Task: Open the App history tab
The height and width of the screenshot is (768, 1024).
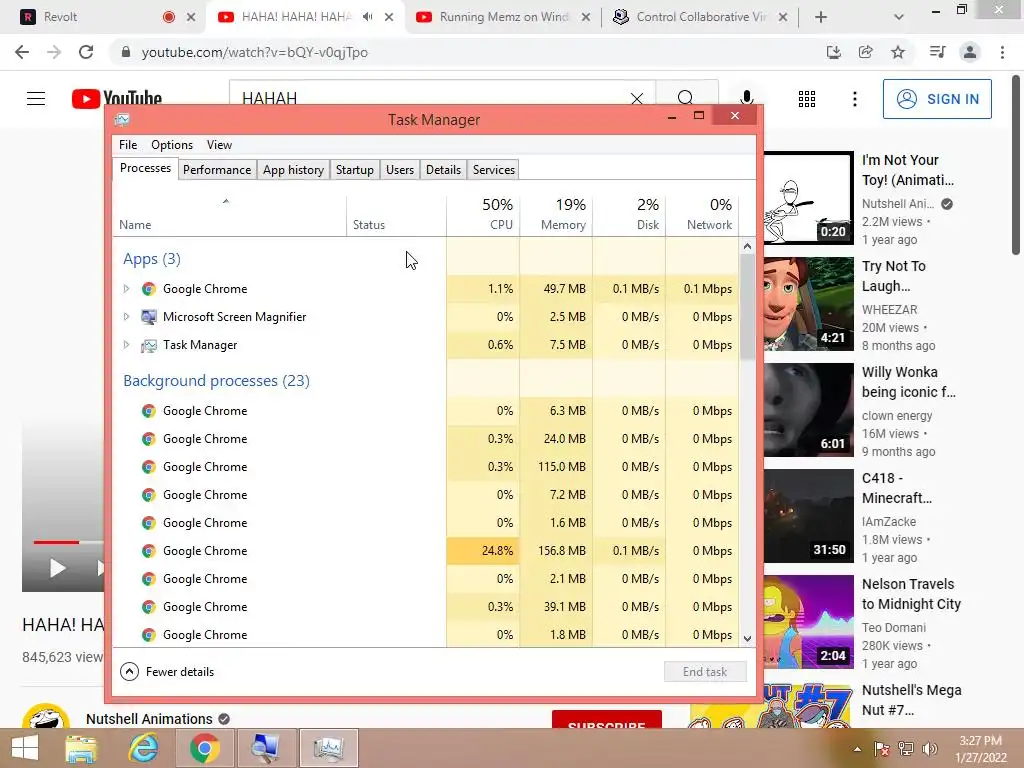Action: pyautogui.click(x=293, y=170)
